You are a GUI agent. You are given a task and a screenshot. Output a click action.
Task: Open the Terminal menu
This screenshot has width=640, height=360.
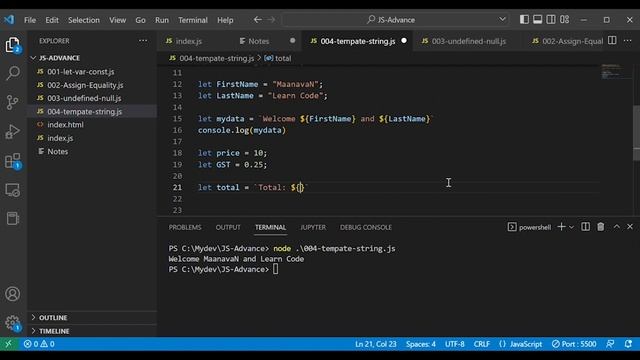pyautogui.click(x=193, y=20)
